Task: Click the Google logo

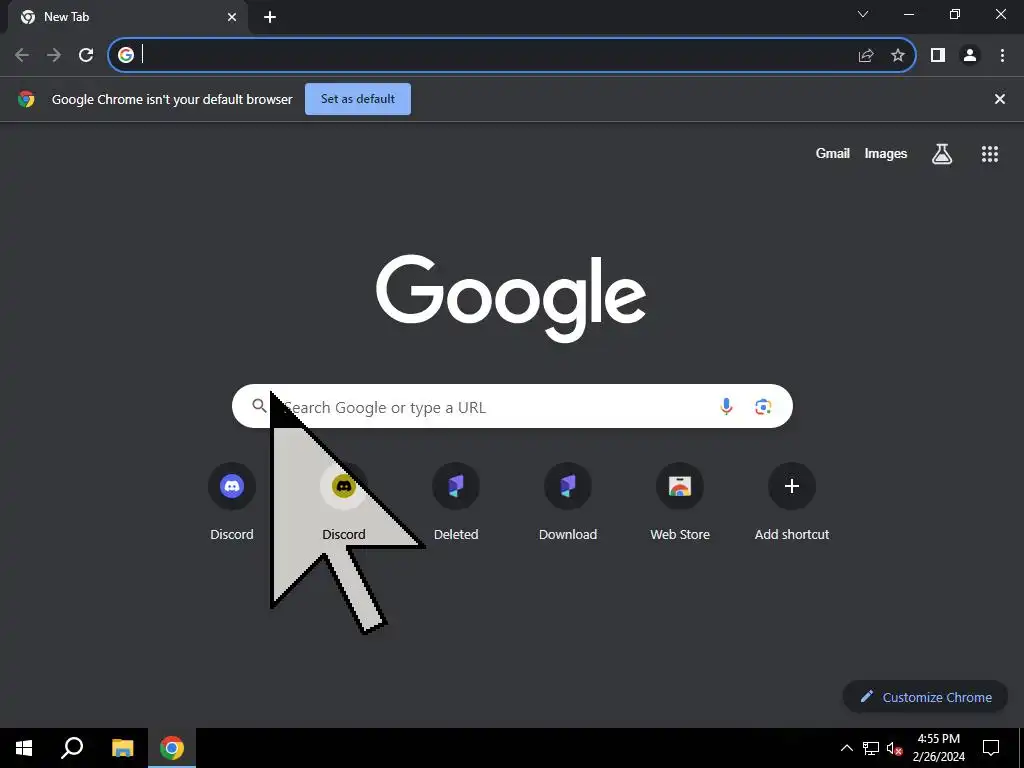Action: [x=511, y=298]
